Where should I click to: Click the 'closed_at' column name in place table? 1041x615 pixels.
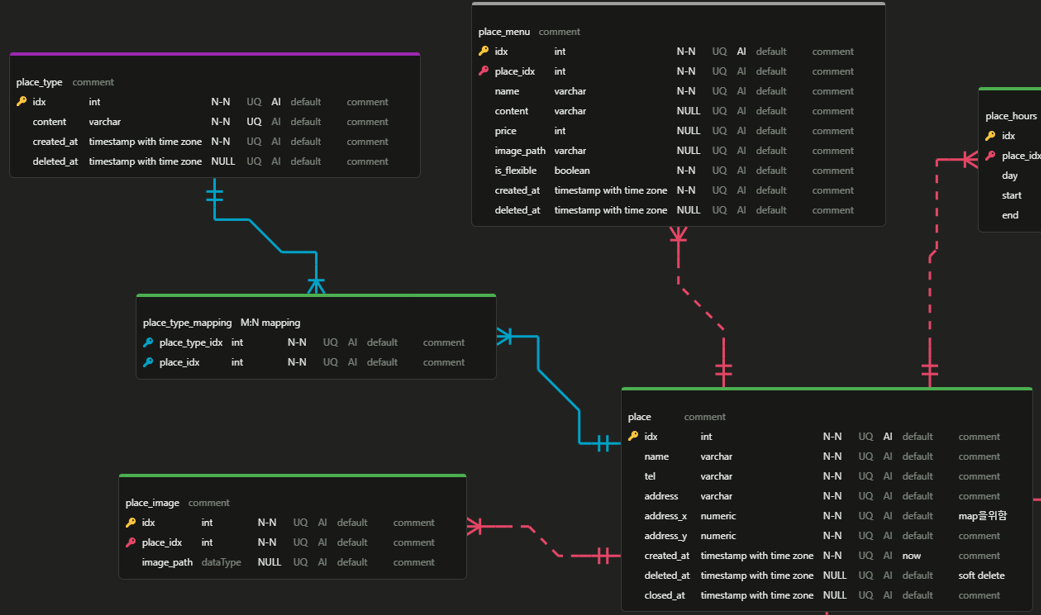[665, 596]
